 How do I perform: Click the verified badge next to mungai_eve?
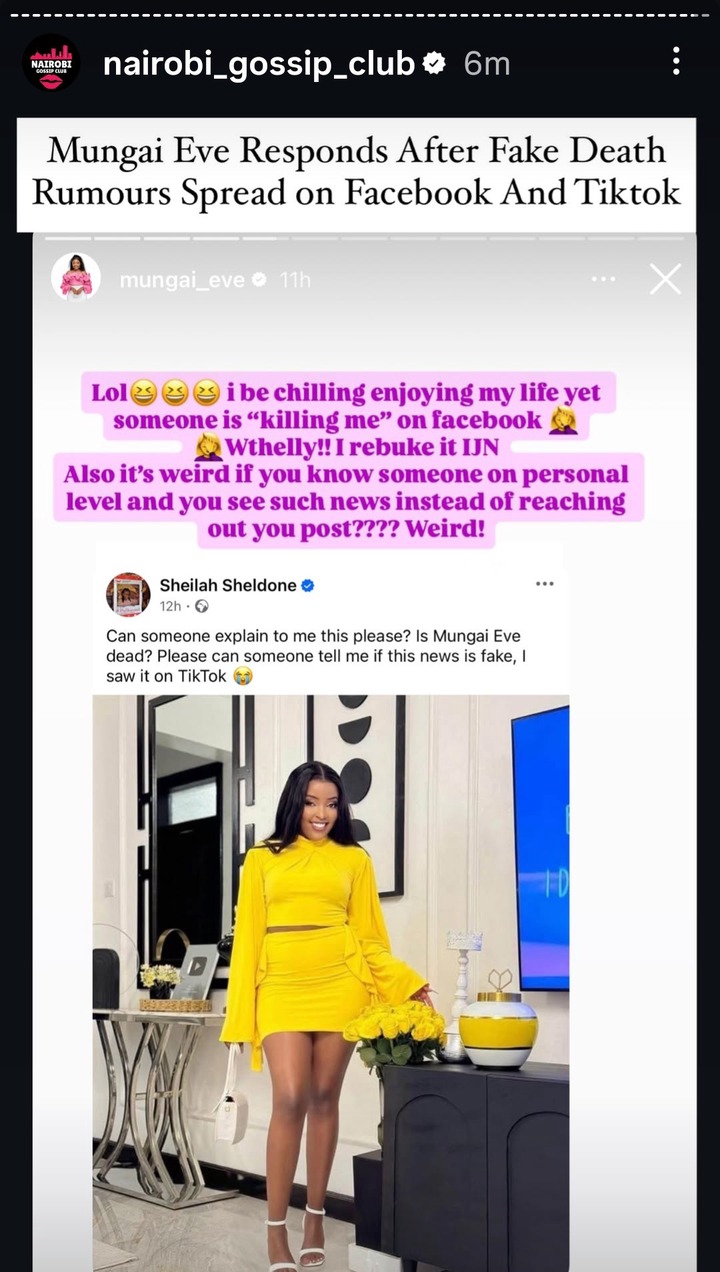coord(260,280)
